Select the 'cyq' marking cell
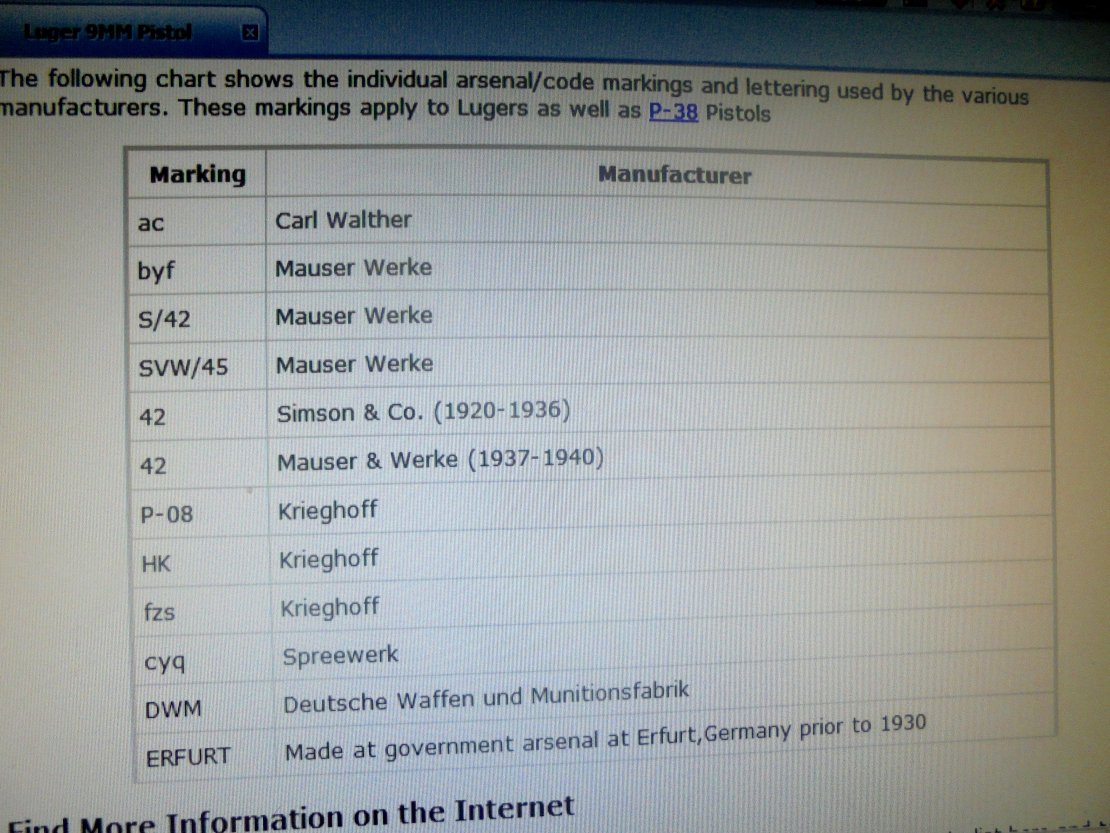 click(202, 659)
